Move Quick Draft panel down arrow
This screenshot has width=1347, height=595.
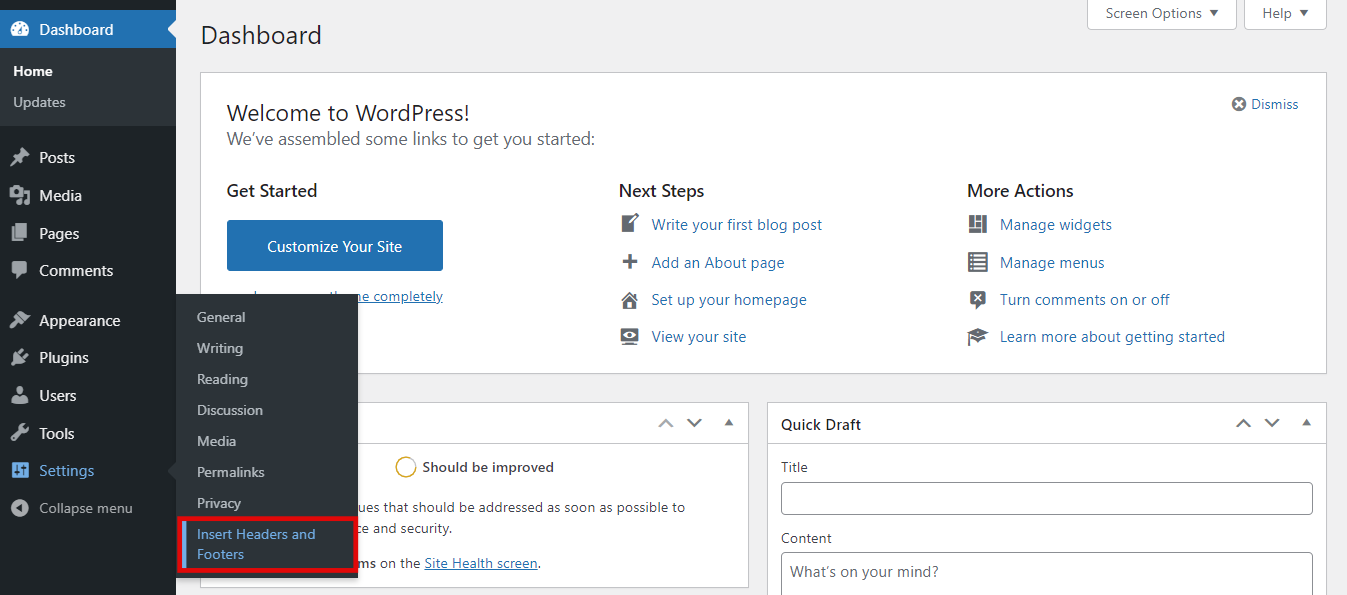(1272, 423)
